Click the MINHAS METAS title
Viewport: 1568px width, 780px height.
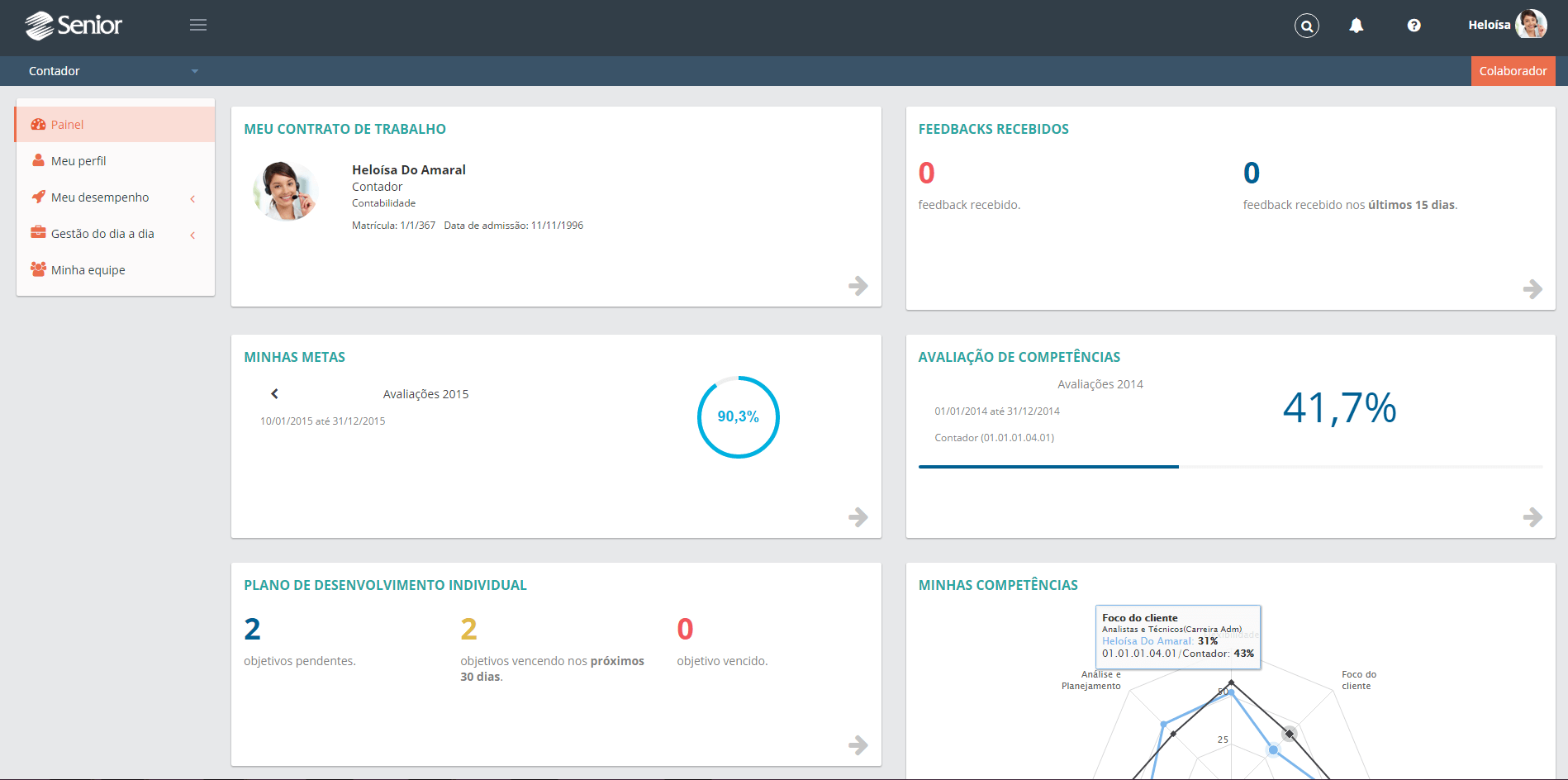(295, 357)
